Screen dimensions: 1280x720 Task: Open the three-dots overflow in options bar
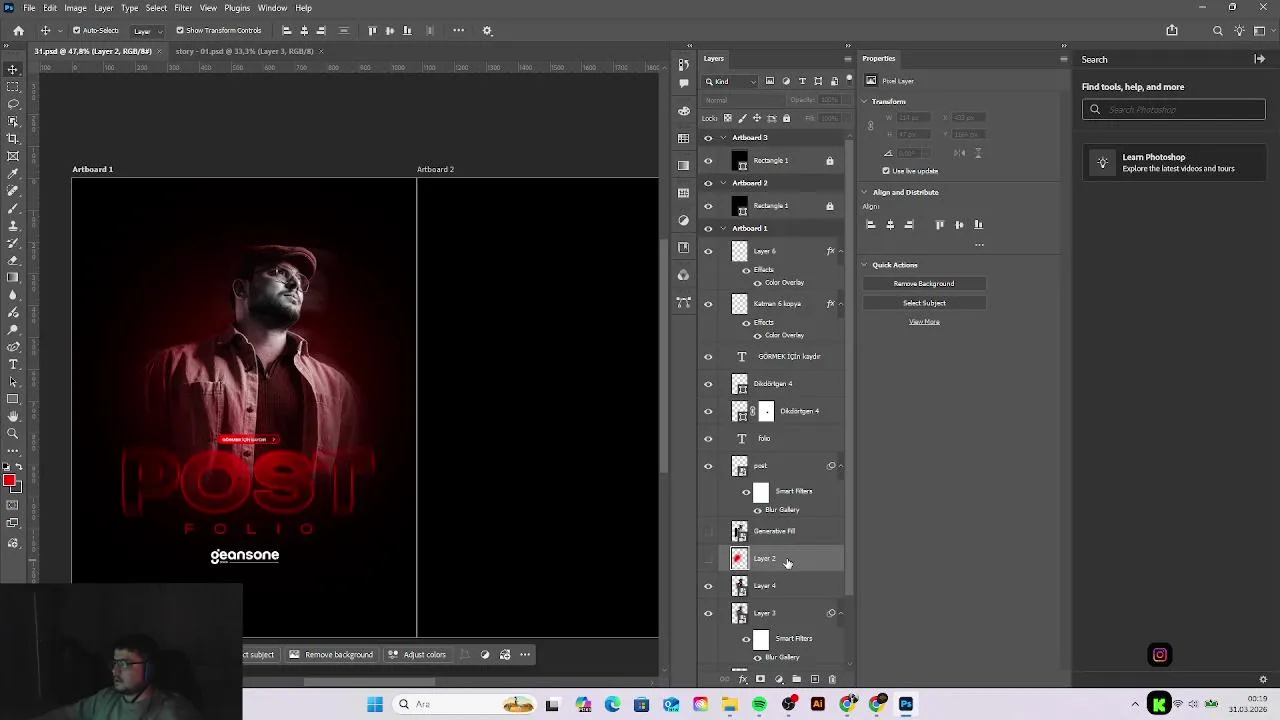[x=458, y=30]
